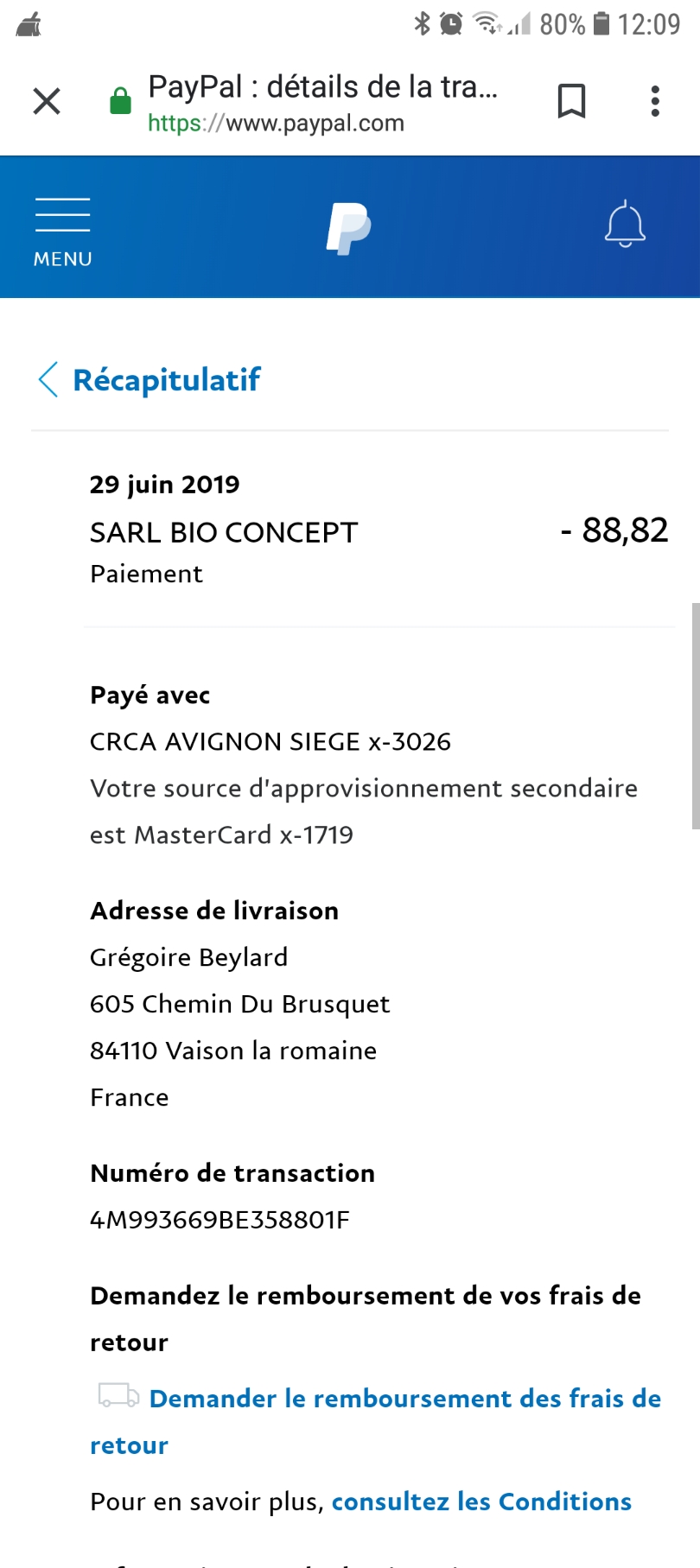The height and width of the screenshot is (1568, 700).
Task: Go back using the Récapitulatif chevron
Action: click(48, 379)
